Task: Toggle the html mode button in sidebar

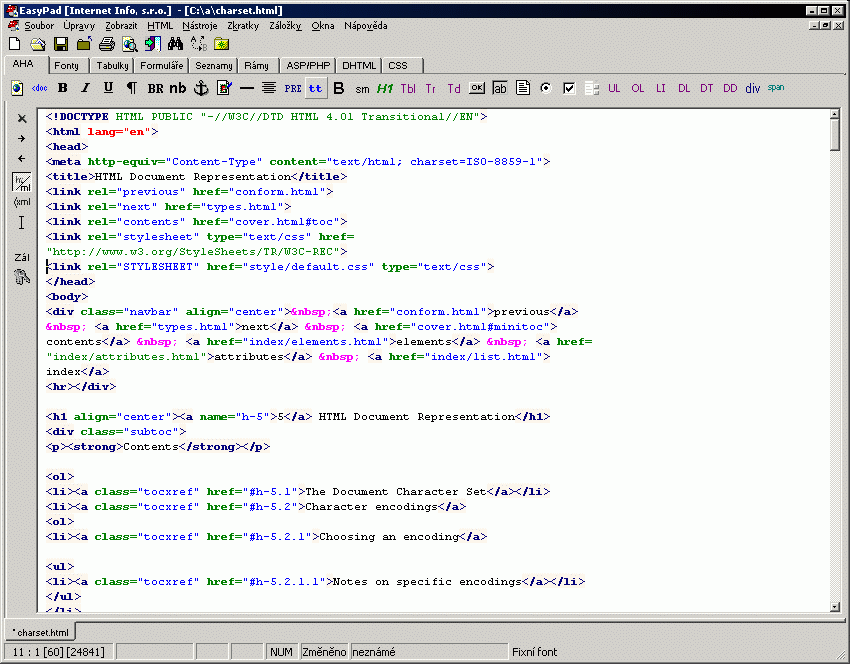Action: (x=22, y=181)
